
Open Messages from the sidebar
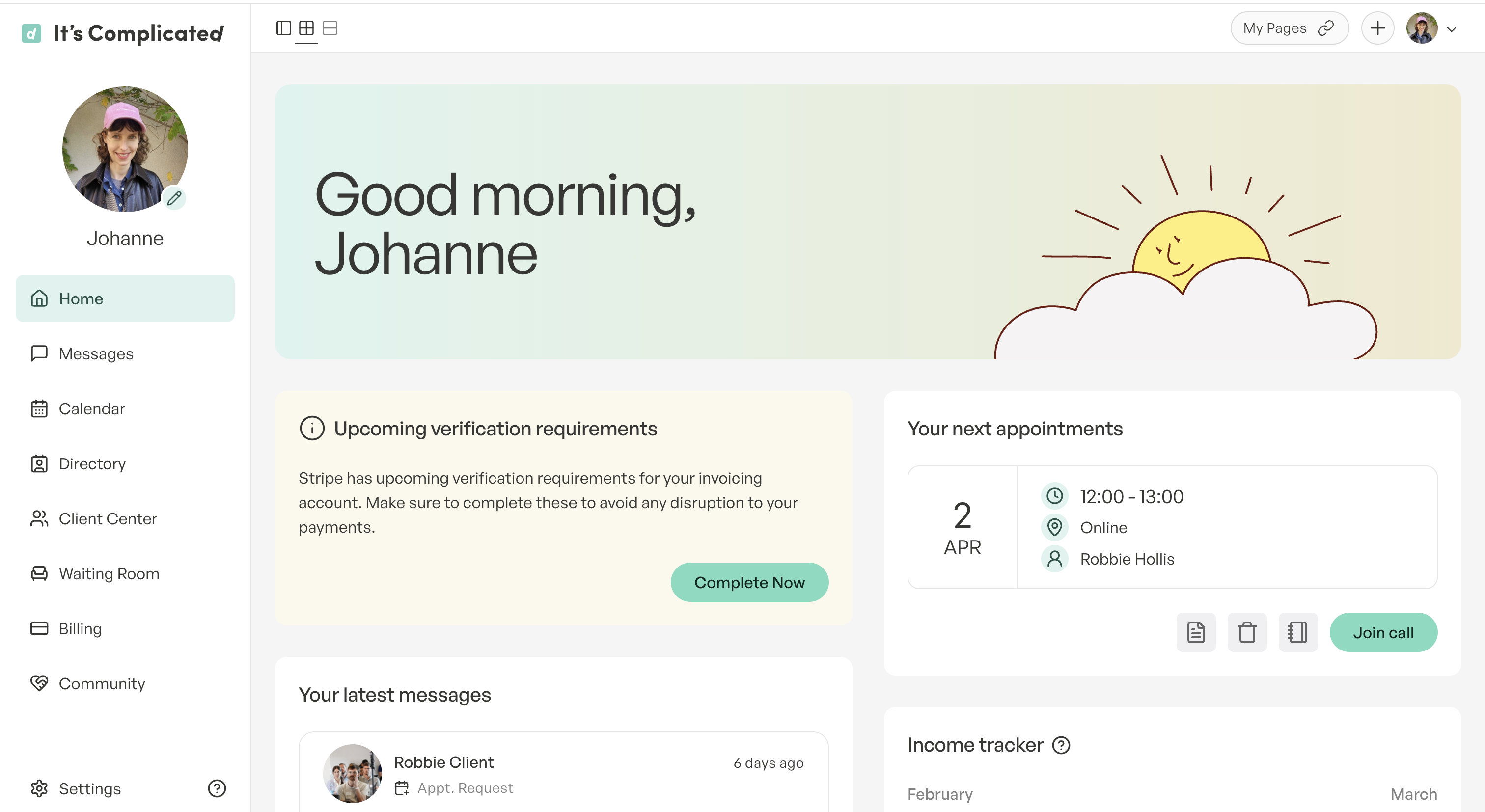[x=96, y=353]
